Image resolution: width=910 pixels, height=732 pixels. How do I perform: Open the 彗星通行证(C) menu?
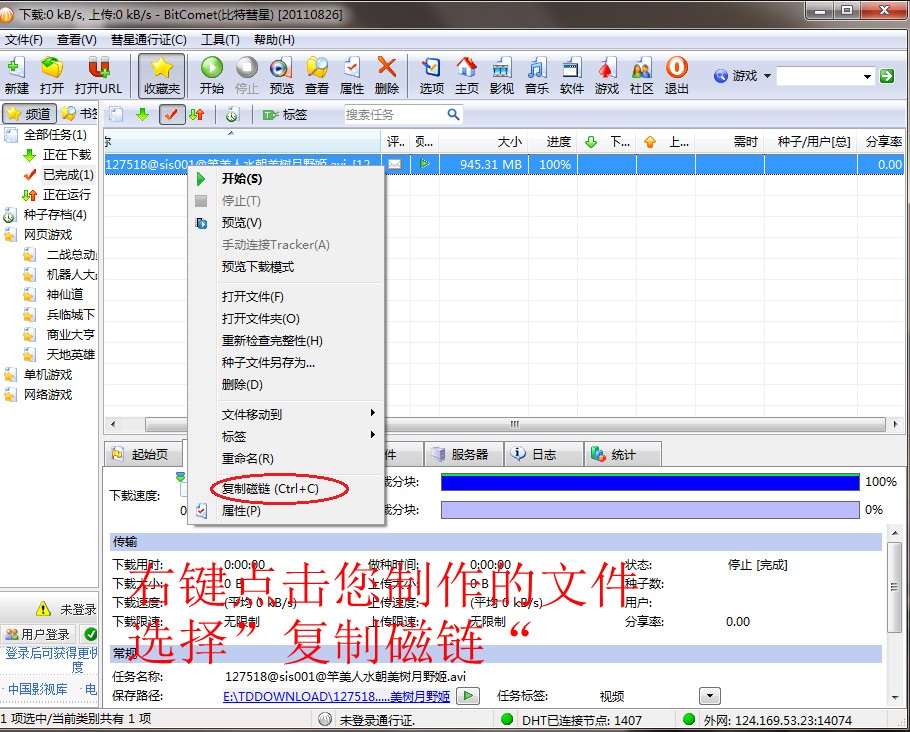coord(149,39)
